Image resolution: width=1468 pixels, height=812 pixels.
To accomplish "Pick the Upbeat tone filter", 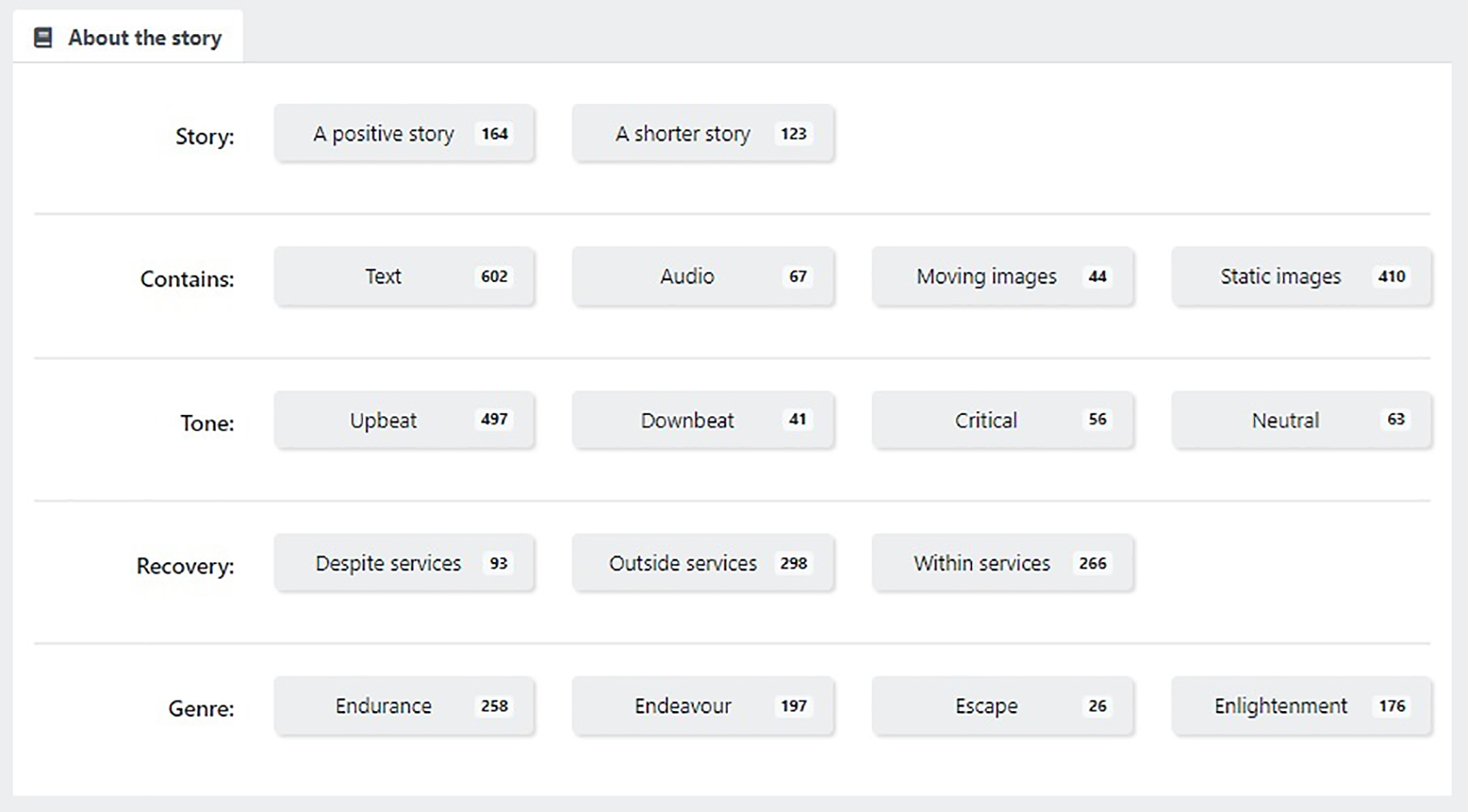I will click(x=404, y=420).
